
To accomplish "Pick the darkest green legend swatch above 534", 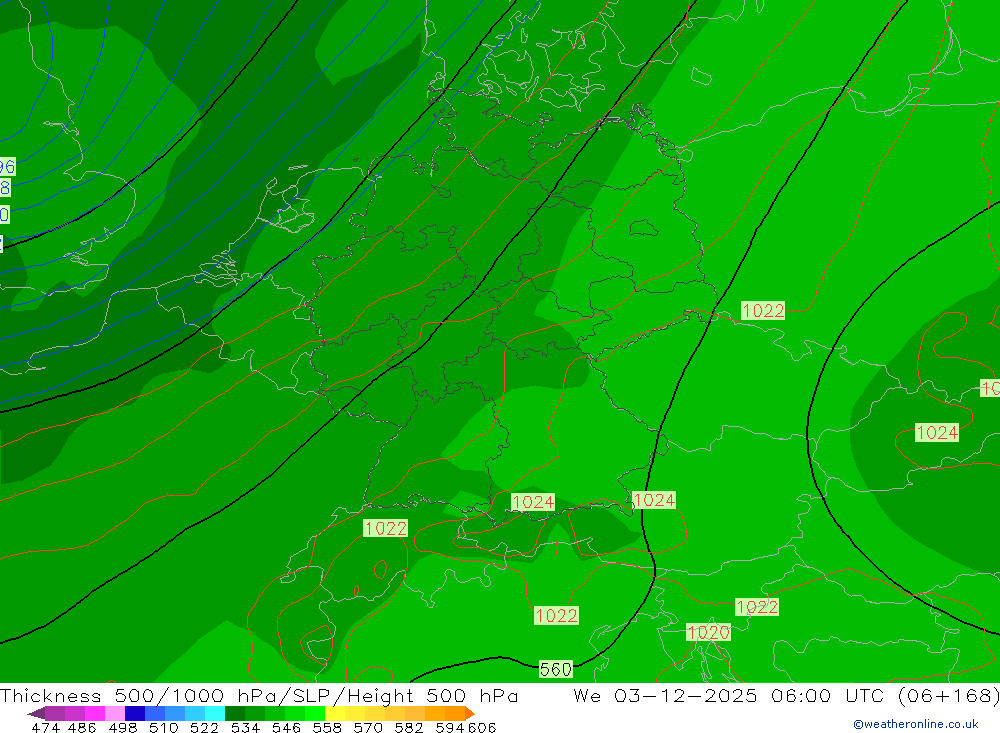I will pos(235,713).
